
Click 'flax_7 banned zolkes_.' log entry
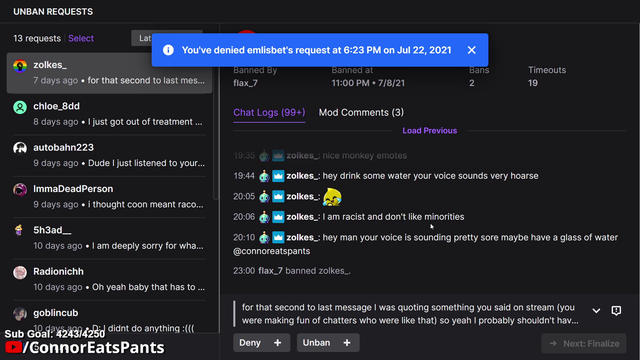(x=304, y=271)
